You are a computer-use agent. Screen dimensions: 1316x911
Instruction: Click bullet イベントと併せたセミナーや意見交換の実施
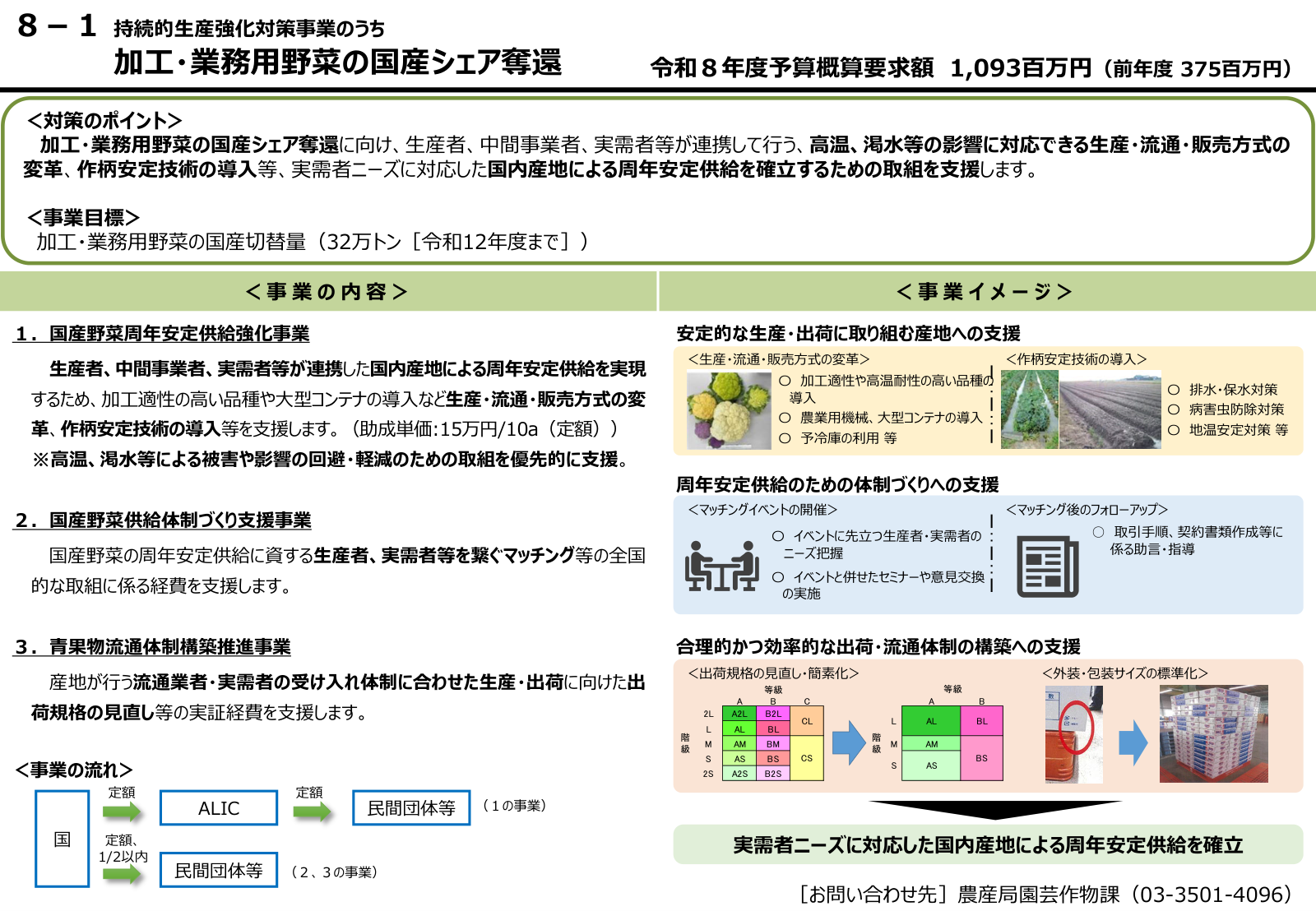pos(879,585)
